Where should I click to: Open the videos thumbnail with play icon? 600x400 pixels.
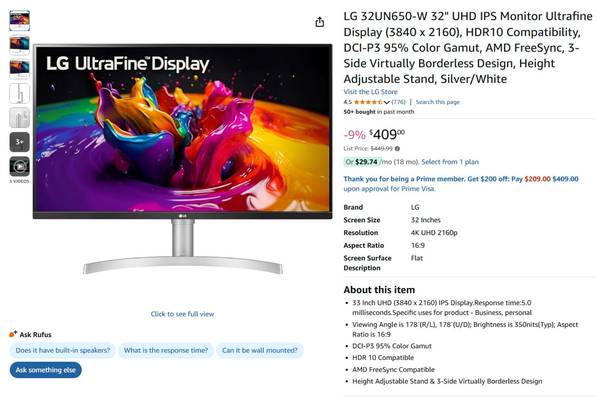point(20,167)
